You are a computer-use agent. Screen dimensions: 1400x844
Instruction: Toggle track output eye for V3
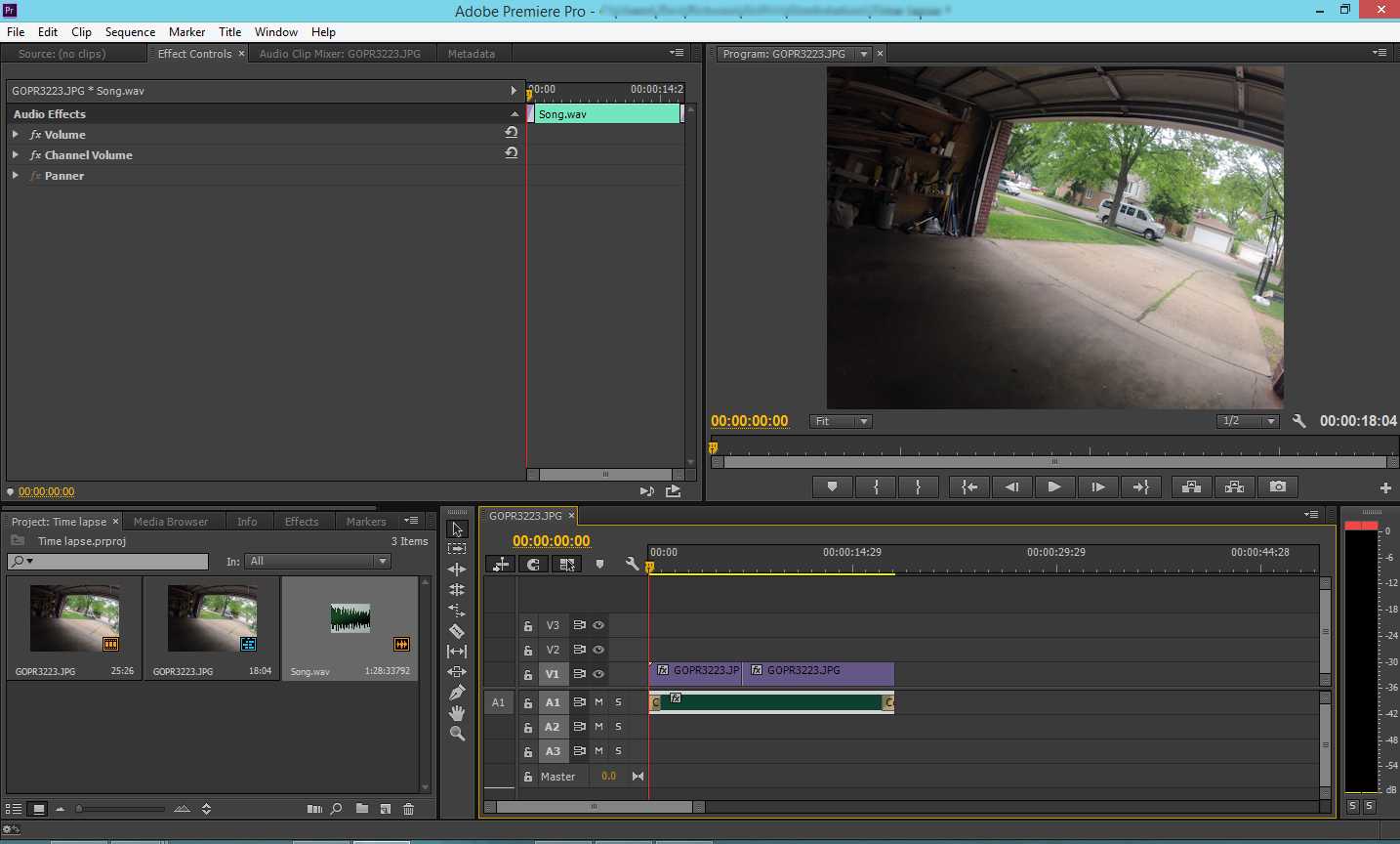[598, 625]
